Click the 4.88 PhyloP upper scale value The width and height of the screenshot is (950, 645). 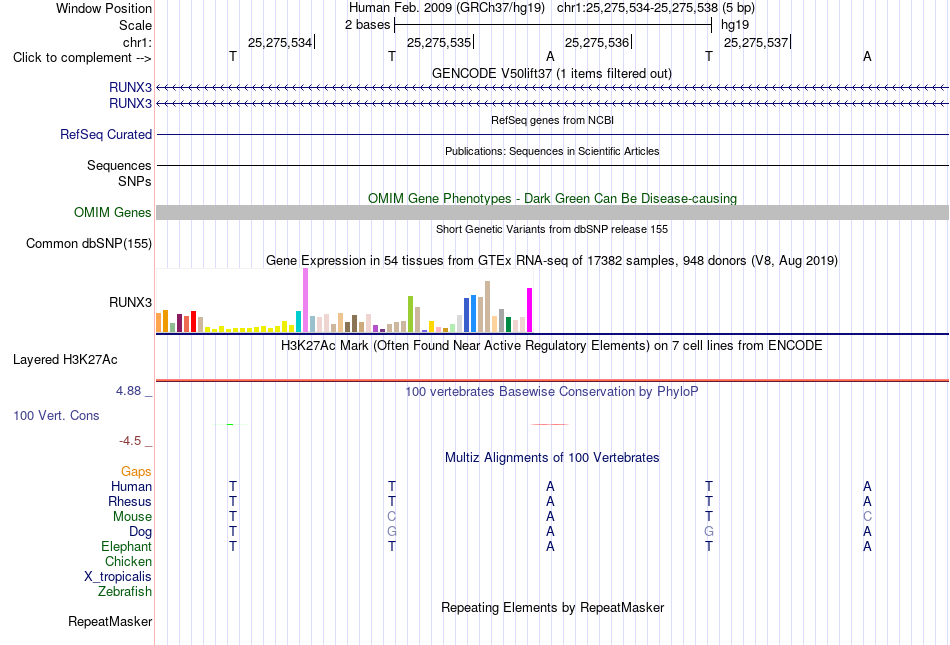point(128,391)
